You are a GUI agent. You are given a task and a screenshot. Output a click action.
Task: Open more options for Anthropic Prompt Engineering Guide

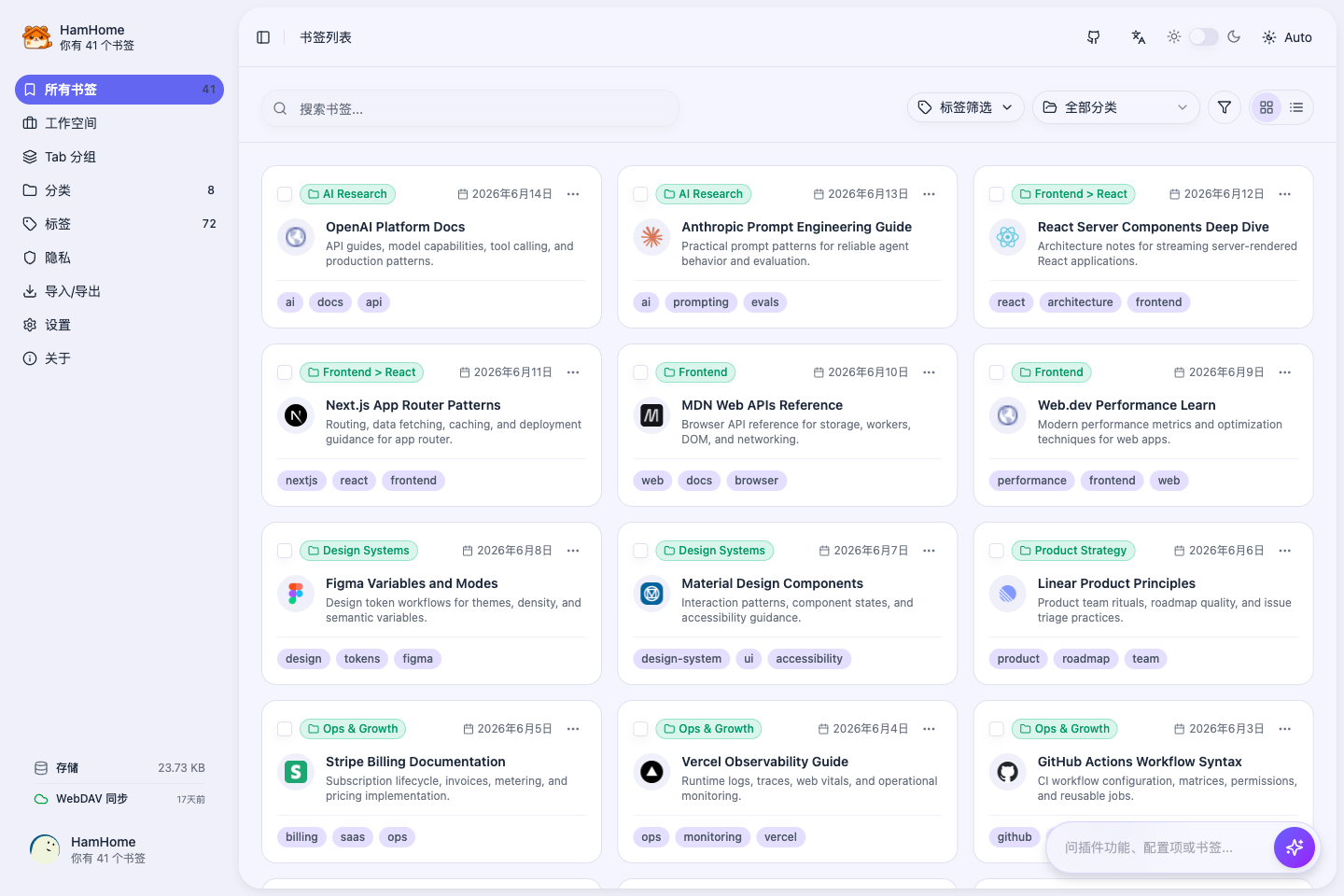coord(929,194)
